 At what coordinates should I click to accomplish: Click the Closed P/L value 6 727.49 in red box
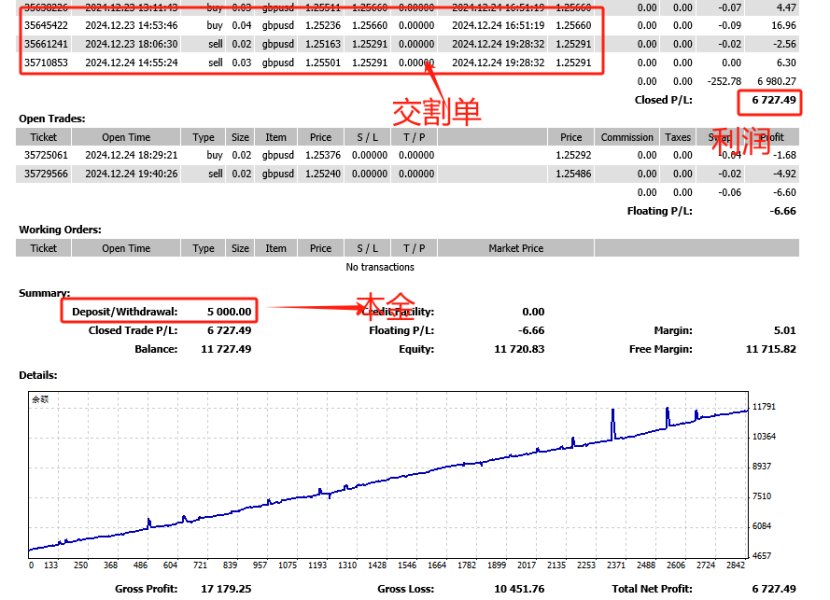coord(770,100)
